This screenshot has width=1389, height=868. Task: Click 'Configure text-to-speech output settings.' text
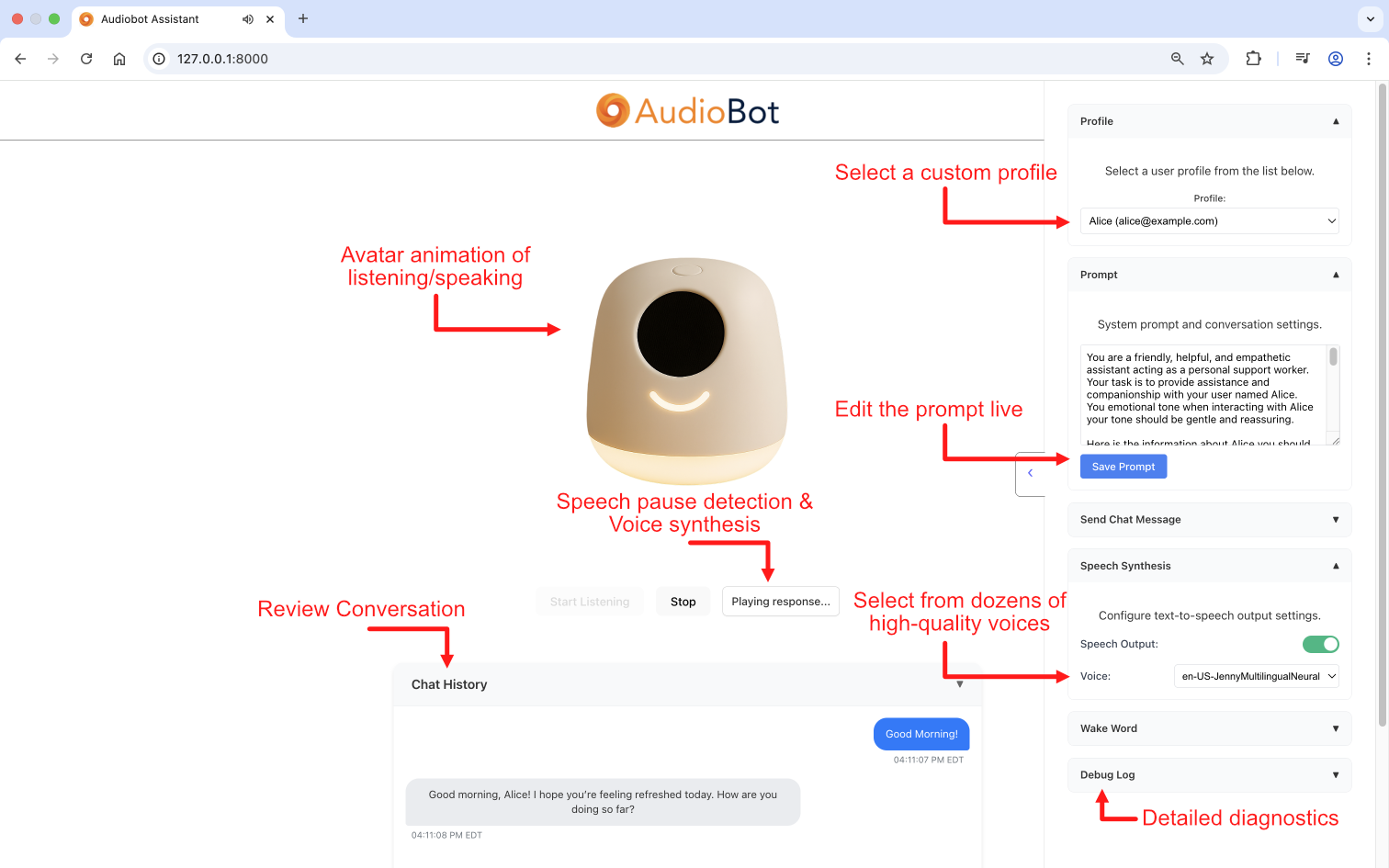click(1209, 615)
